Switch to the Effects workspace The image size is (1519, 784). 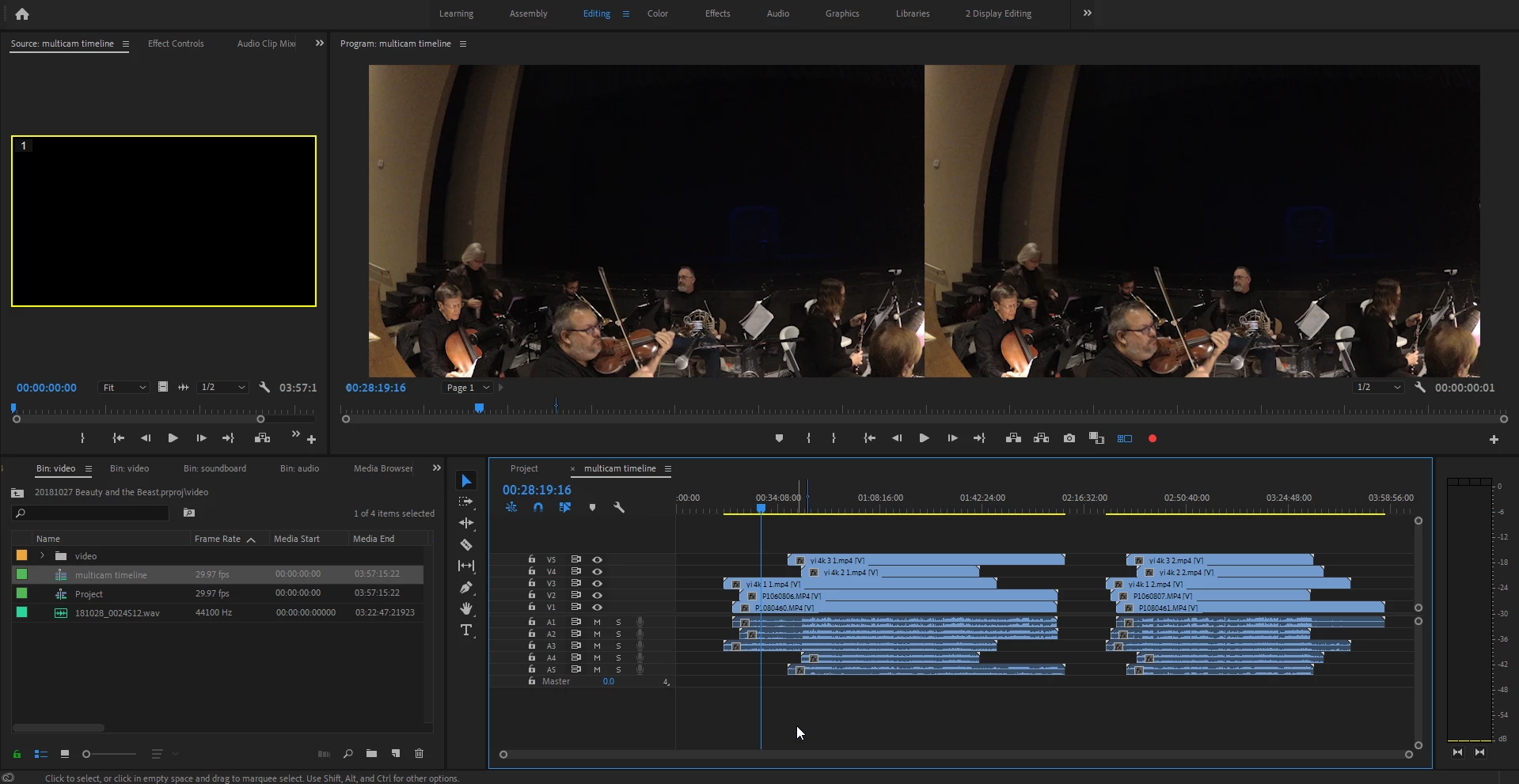[718, 13]
